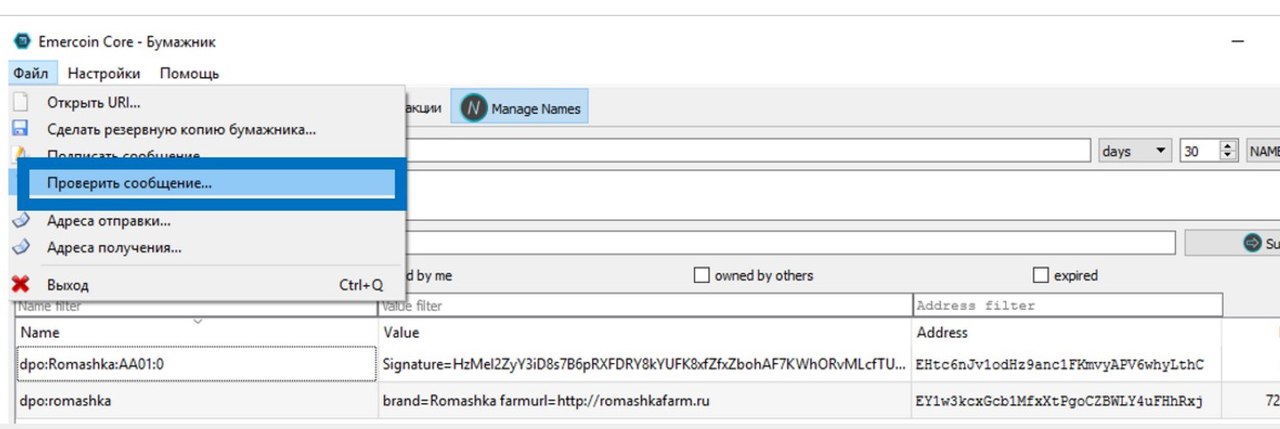Minimize the Emercoin Core window
This screenshot has height=429, width=1280.
1238,42
